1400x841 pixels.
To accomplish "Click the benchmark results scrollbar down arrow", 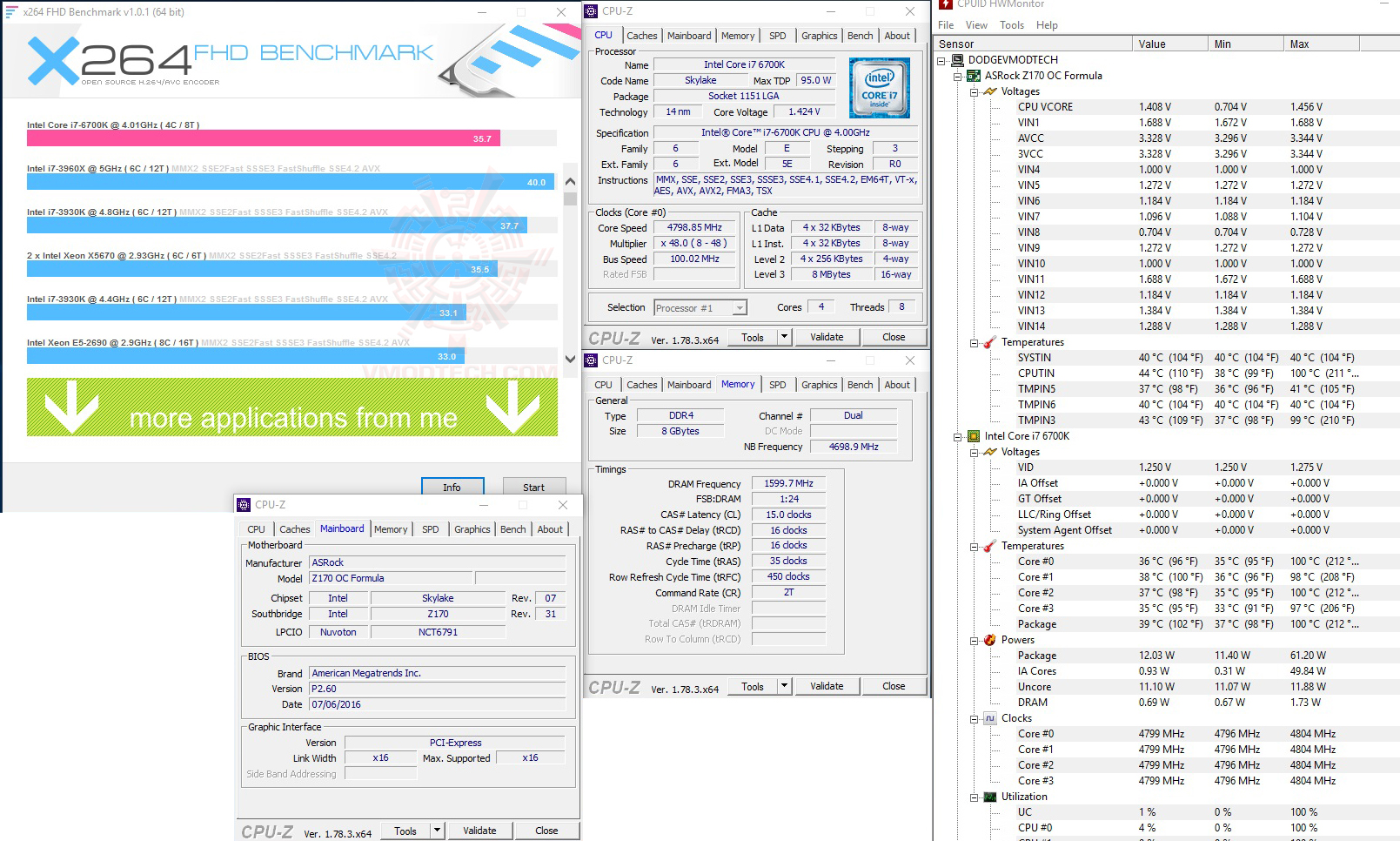I will [x=570, y=358].
